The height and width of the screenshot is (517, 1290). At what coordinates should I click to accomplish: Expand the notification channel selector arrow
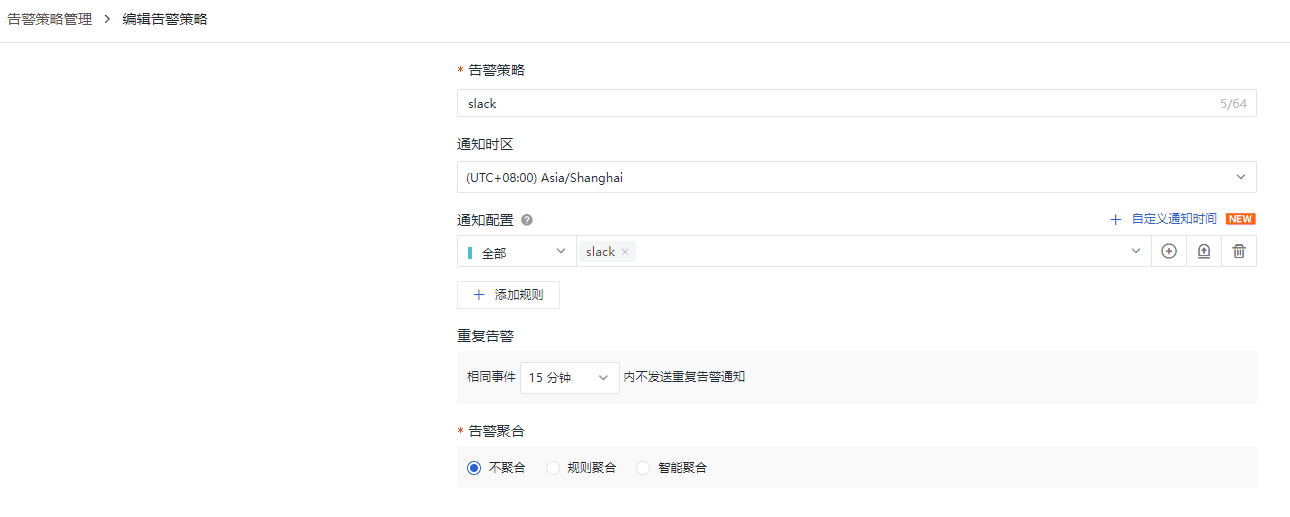(x=1135, y=251)
